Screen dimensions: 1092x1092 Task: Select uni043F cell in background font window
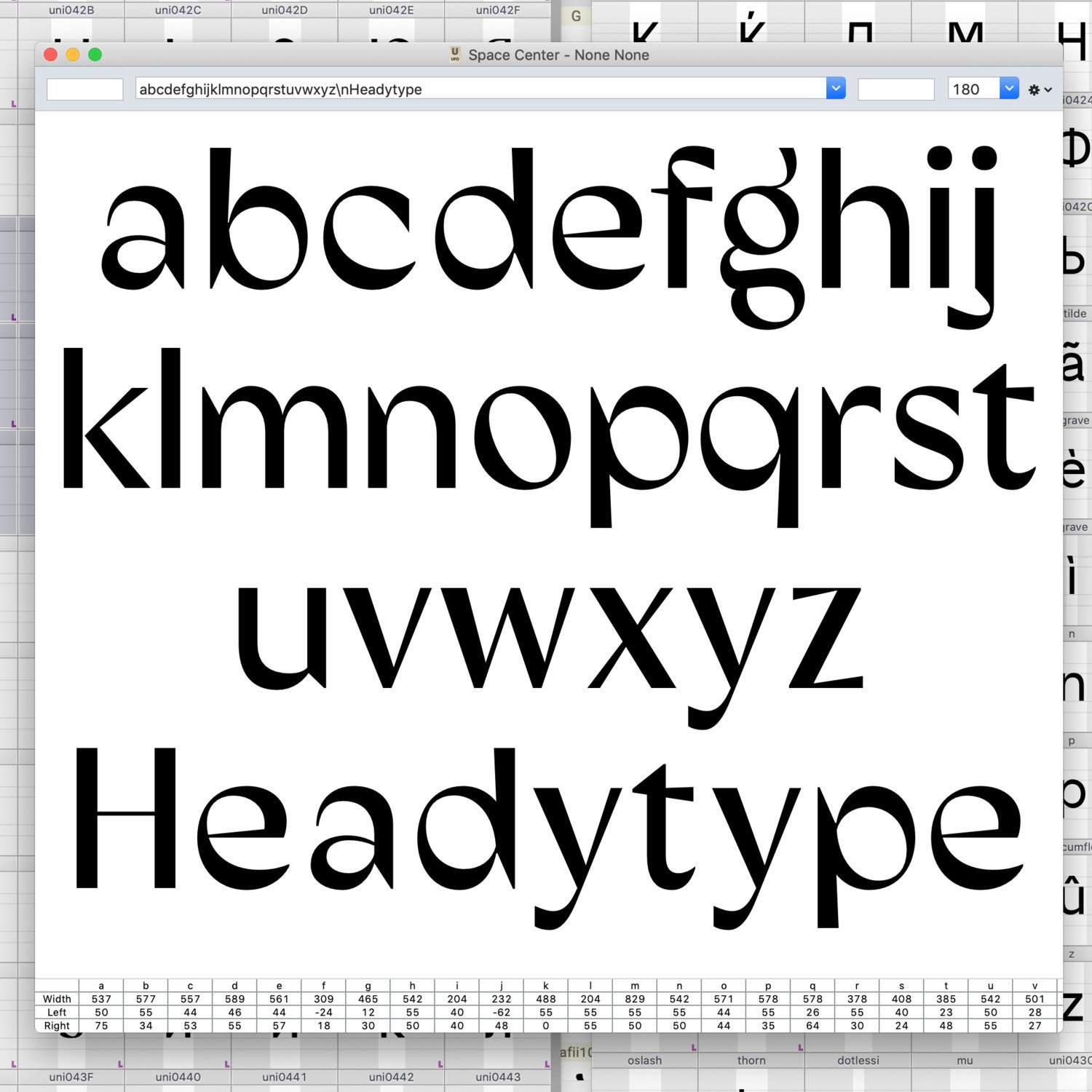pyautogui.click(x=71, y=1077)
